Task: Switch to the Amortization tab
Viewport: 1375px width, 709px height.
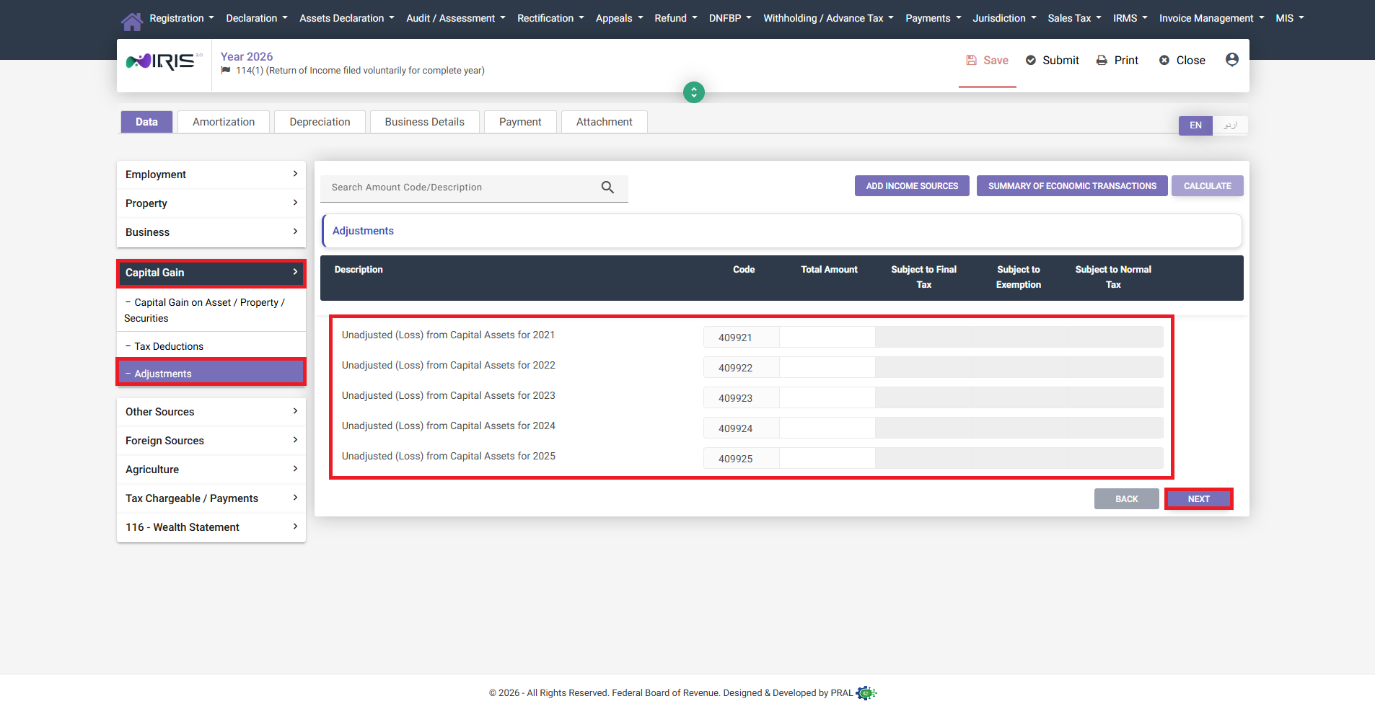Action: coord(224,122)
